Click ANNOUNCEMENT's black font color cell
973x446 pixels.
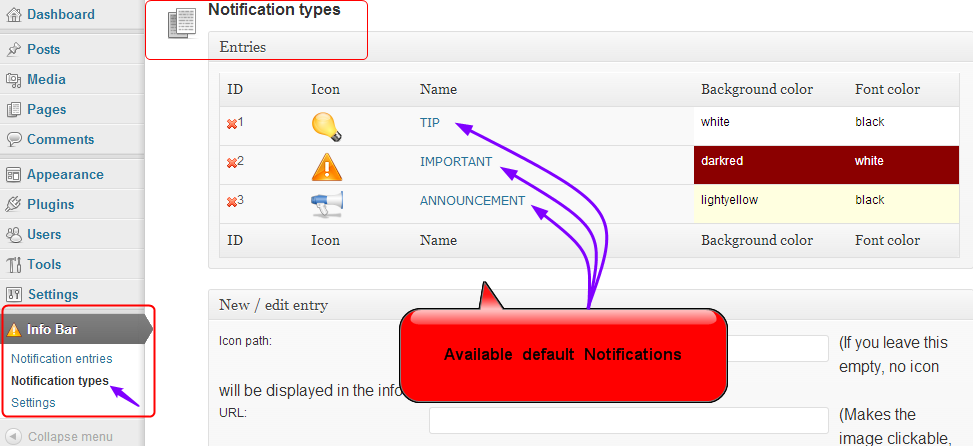(x=904, y=204)
